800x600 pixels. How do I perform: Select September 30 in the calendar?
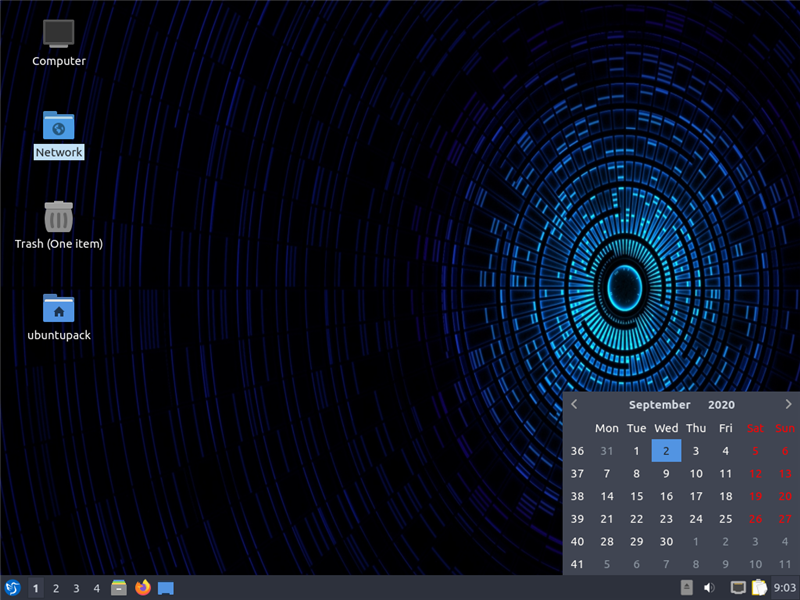[666, 541]
